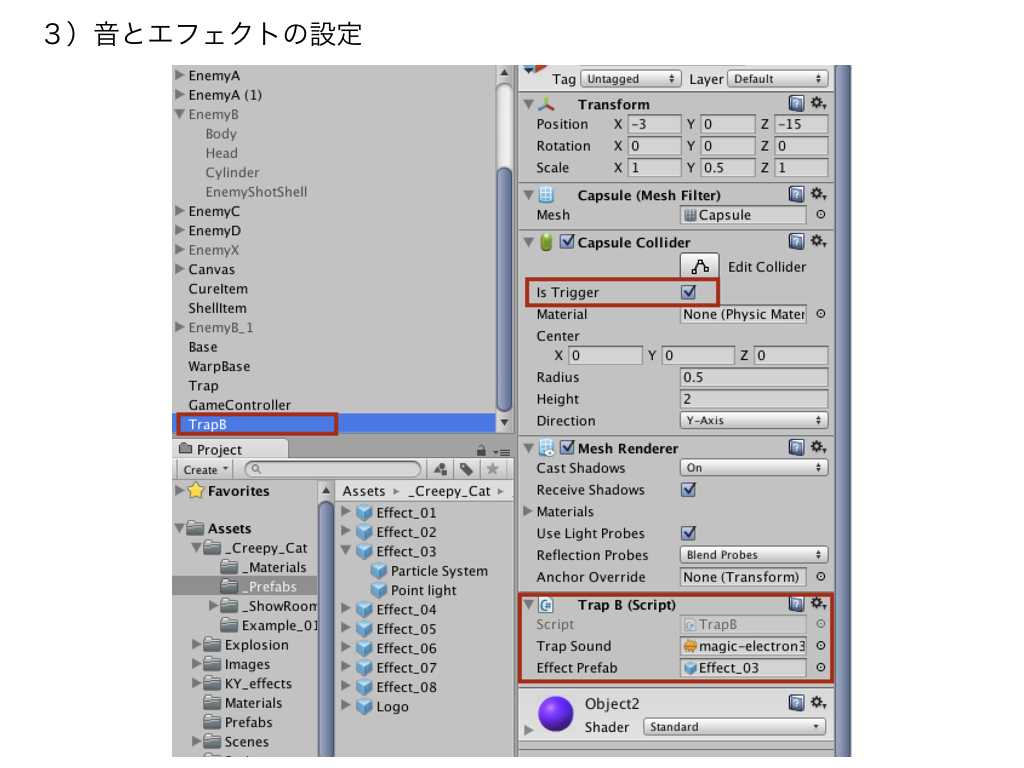Viewport: 1024px width, 768px height.
Task: Click _Creepy_Cat in Assets breadcrumb
Action: (x=449, y=491)
